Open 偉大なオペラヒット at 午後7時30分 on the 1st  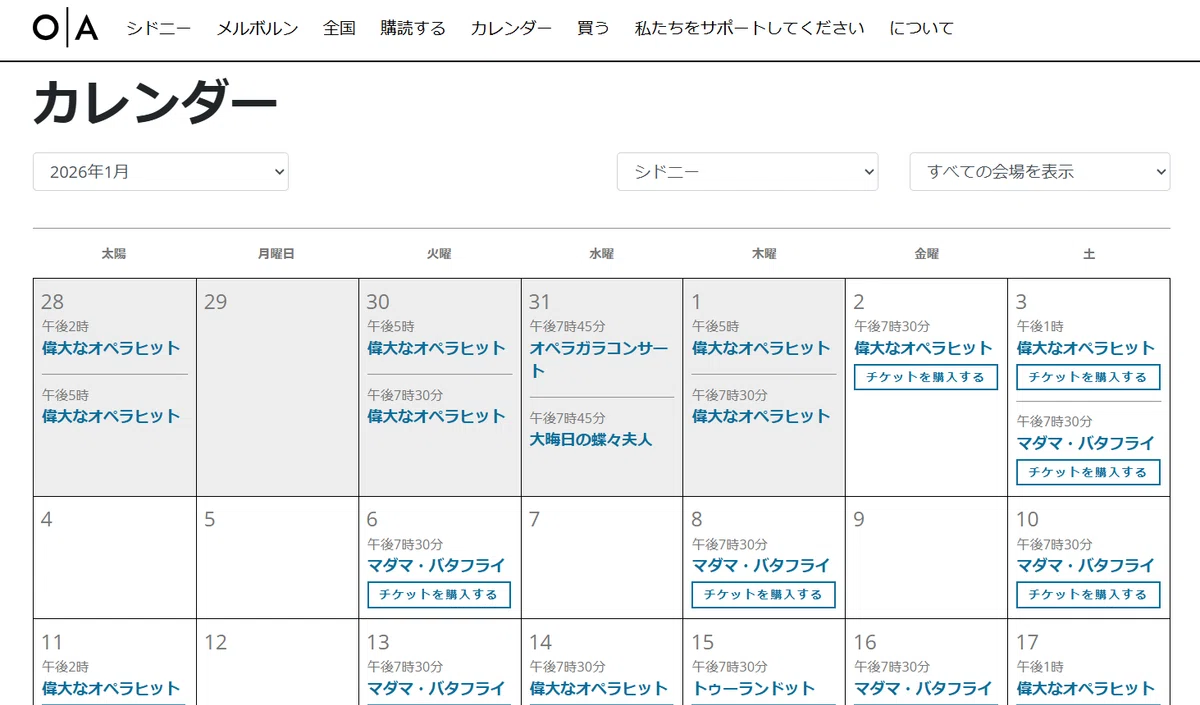click(761, 416)
